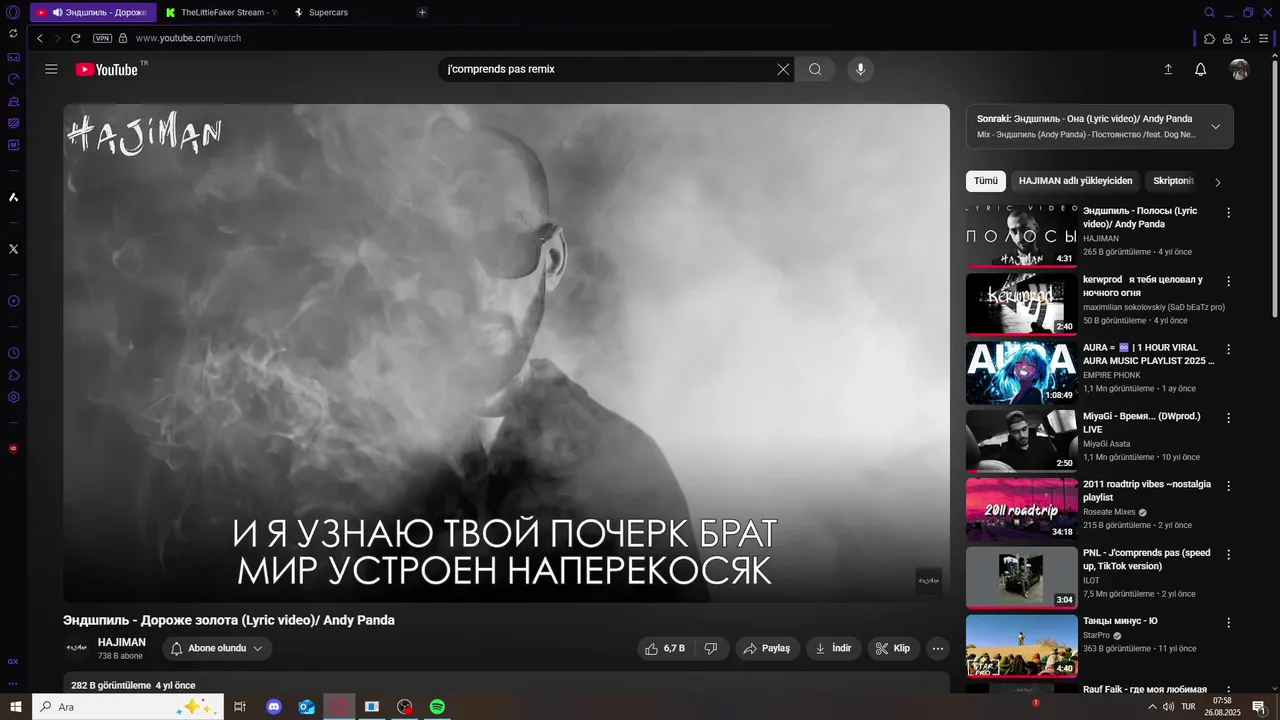This screenshot has width=1280, height=720.
Task: Open the 2011 roadtrip thumbnail
Action: tap(1021, 509)
